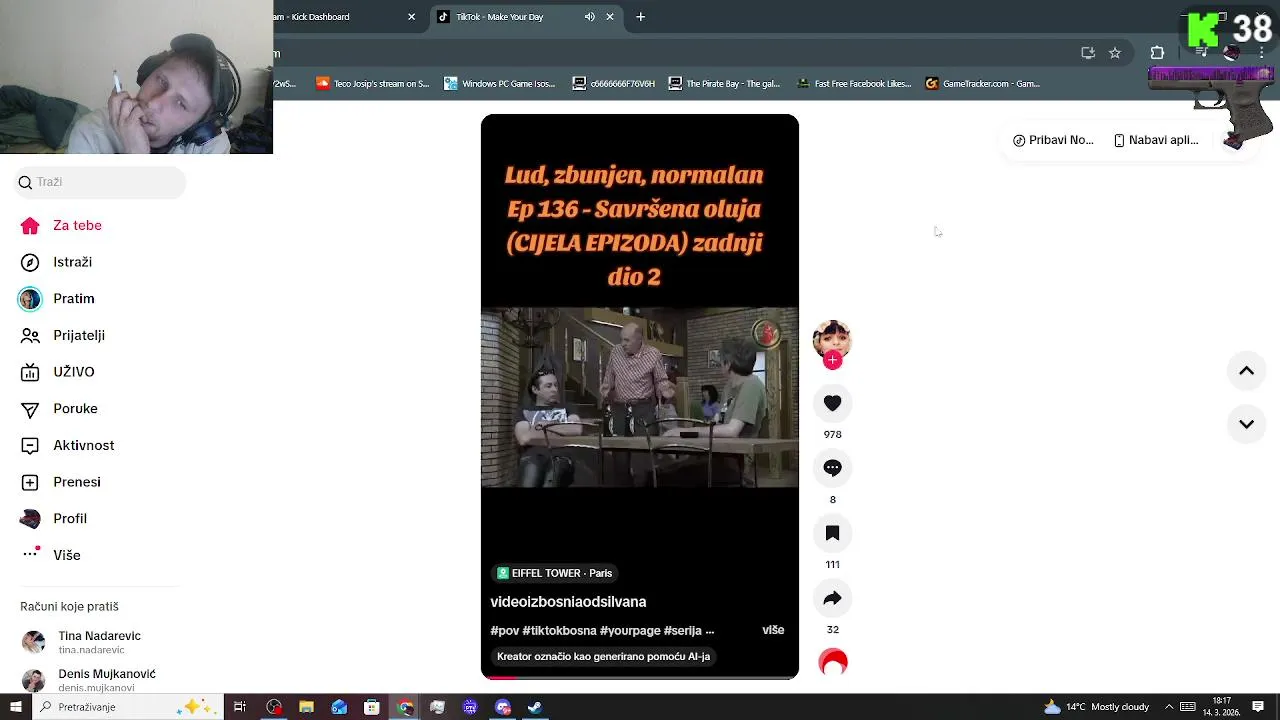The width and height of the screenshot is (1280, 720).
Task: Open a new browser tab with plus
Action: 640,17
